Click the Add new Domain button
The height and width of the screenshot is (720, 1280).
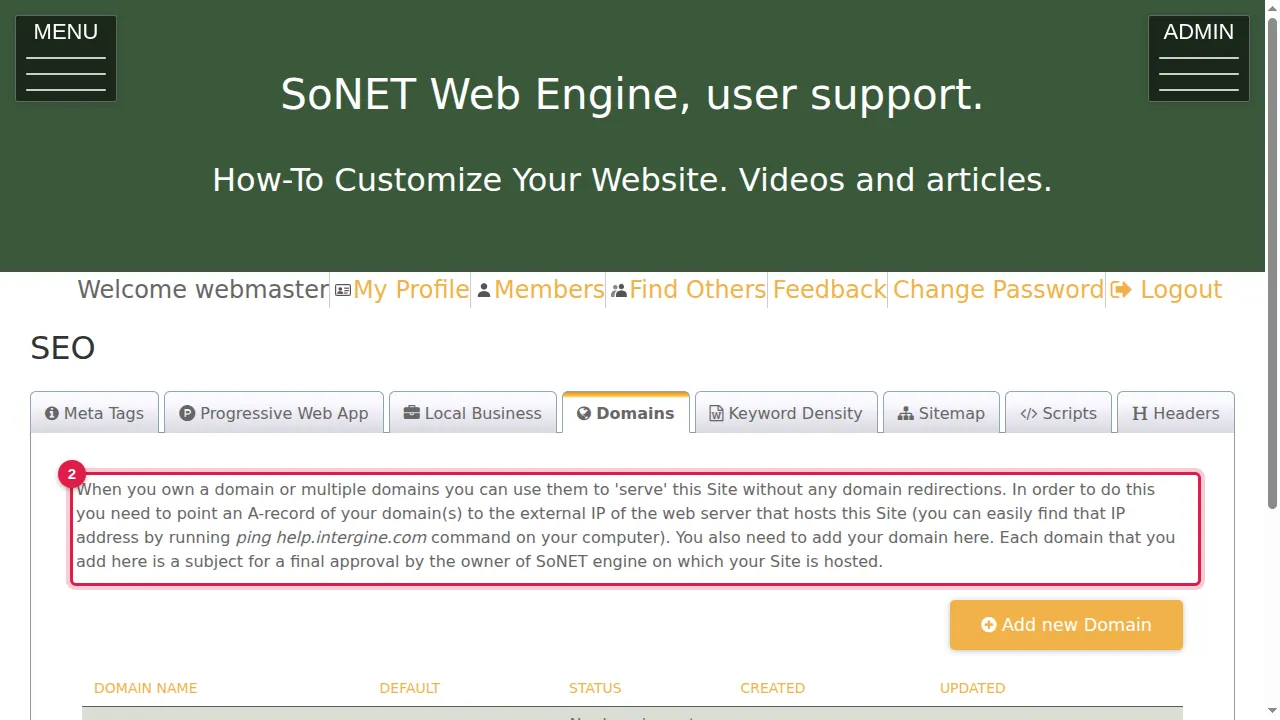click(x=1066, y=625)
